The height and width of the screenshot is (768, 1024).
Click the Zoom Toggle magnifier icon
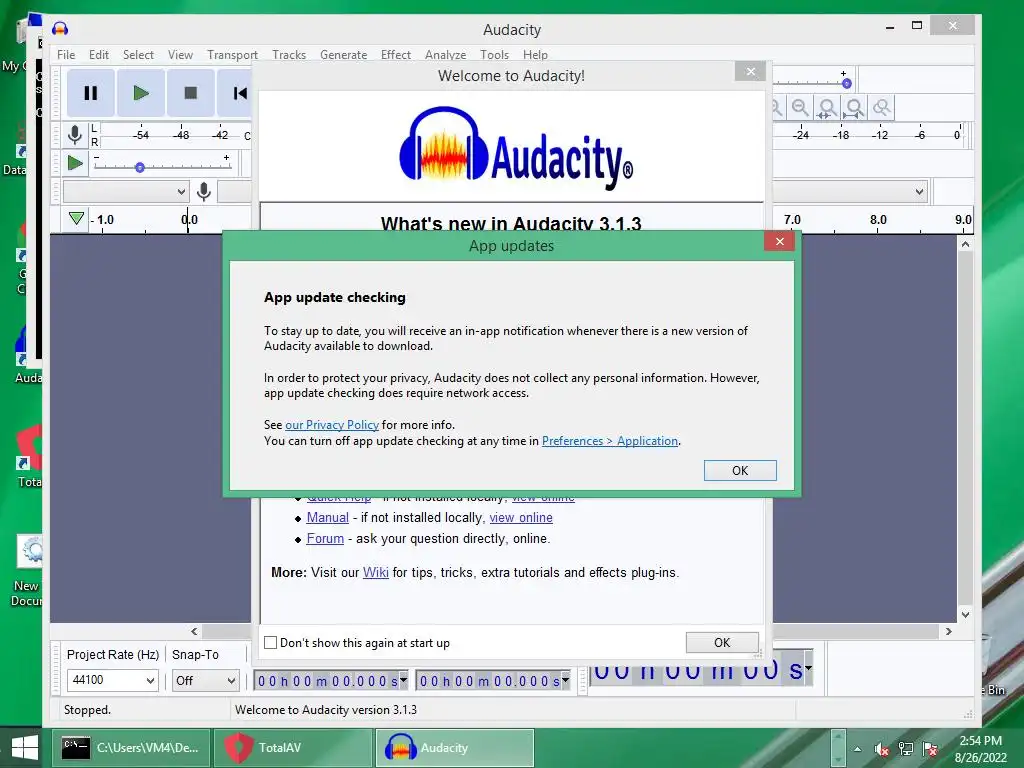click(882, 108)
